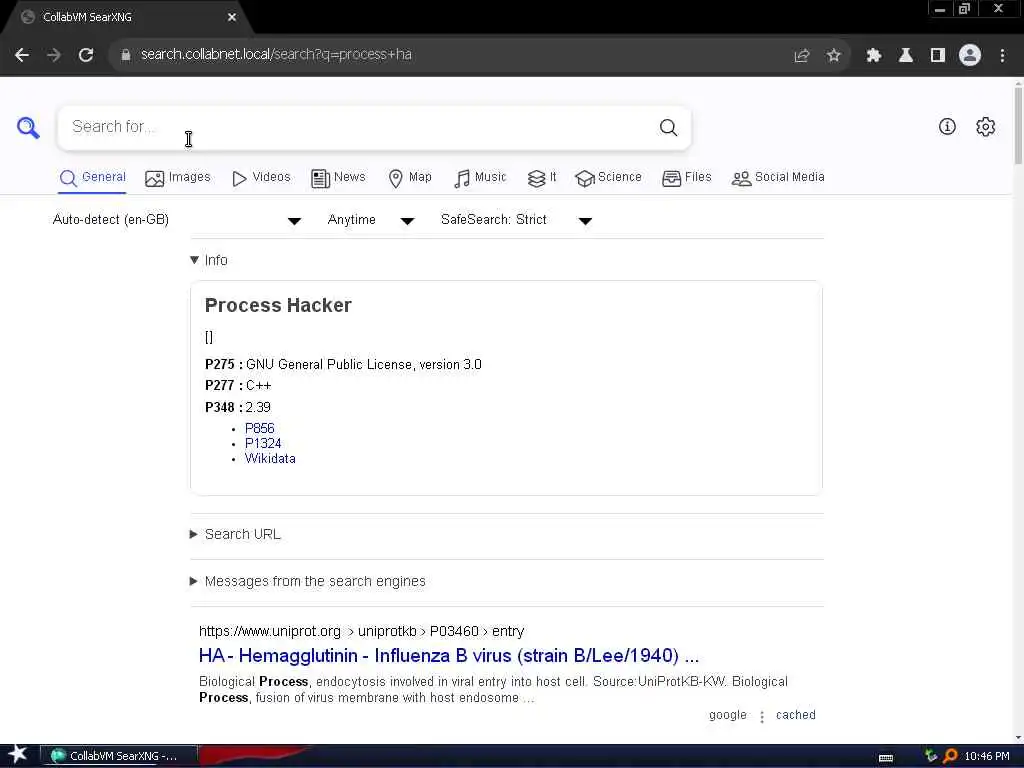1024x768 pixels.
Task: Close the CollabVM SearXNG tab
Action: (232, 18)
